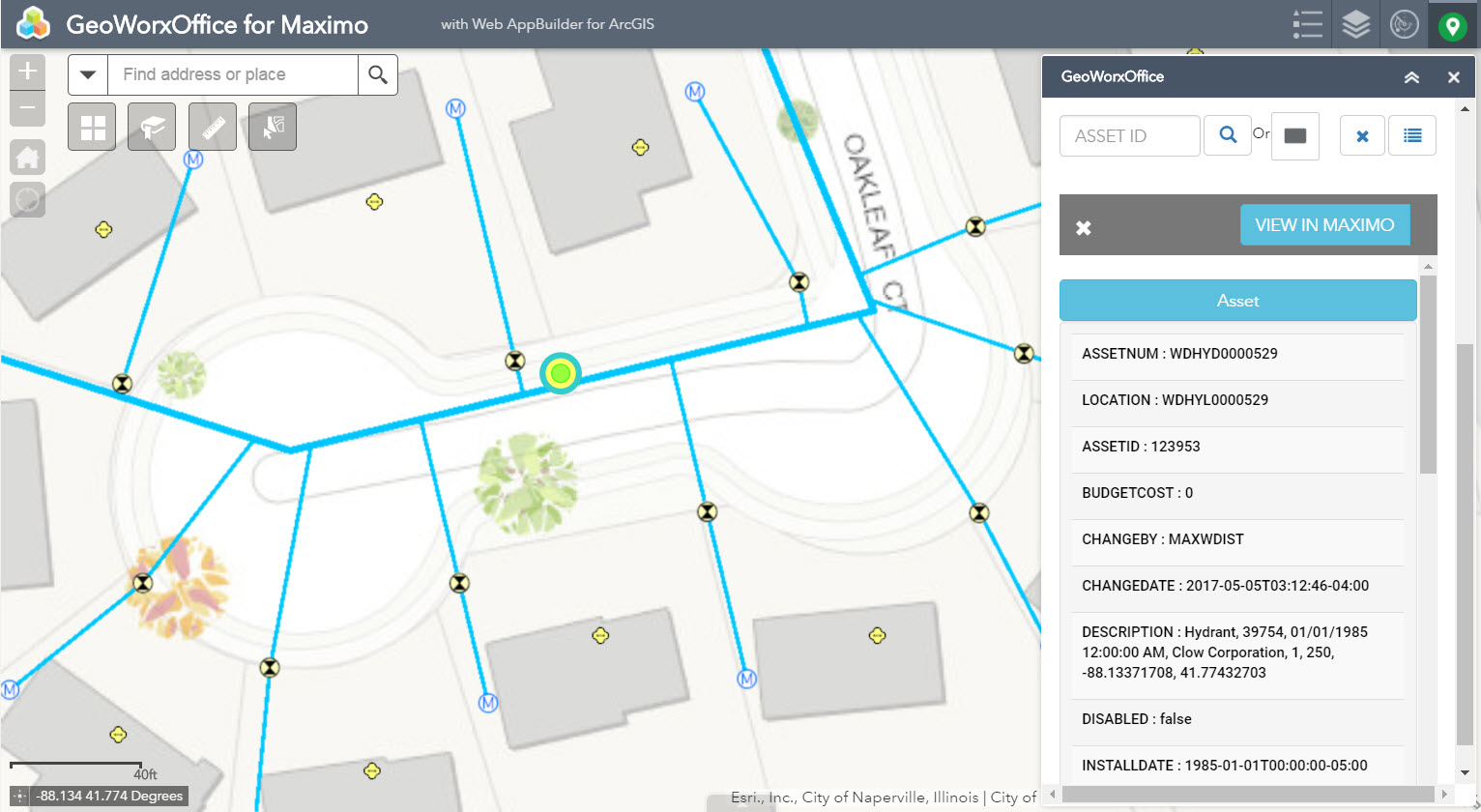Click the green GeoWorxOffice location pin icon
The width and height of the screenshot is (1481, 812).
click(1452, 25)
